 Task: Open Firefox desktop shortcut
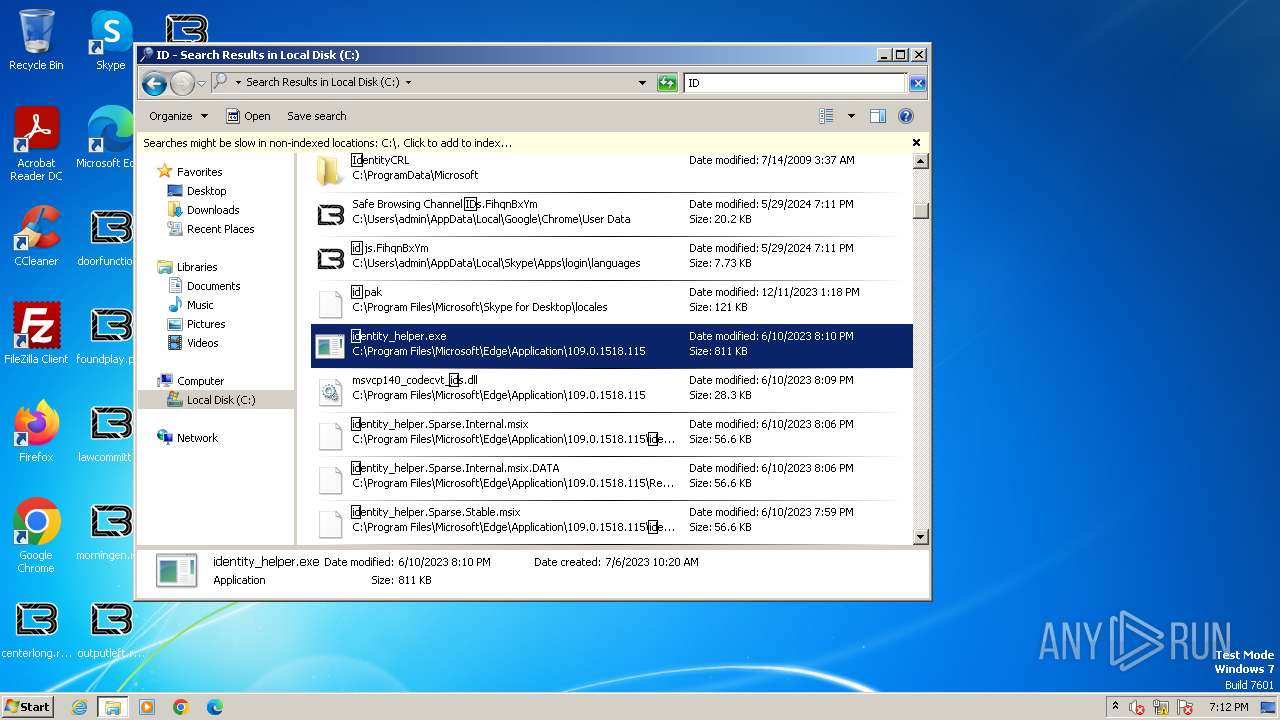[36, 432]
